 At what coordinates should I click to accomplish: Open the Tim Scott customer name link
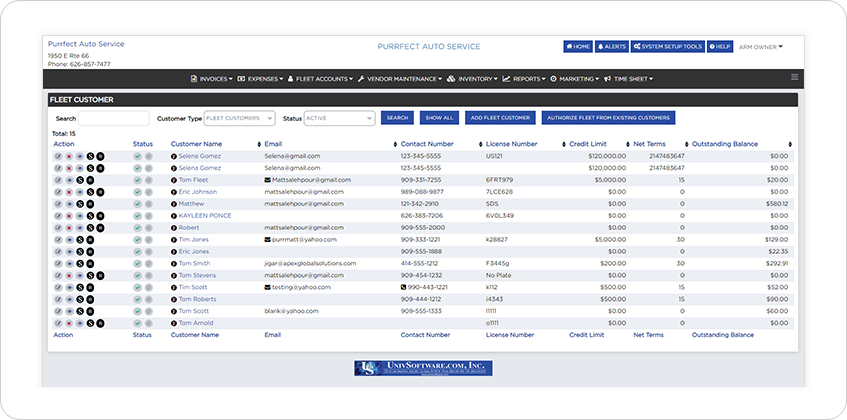[193, 287]
